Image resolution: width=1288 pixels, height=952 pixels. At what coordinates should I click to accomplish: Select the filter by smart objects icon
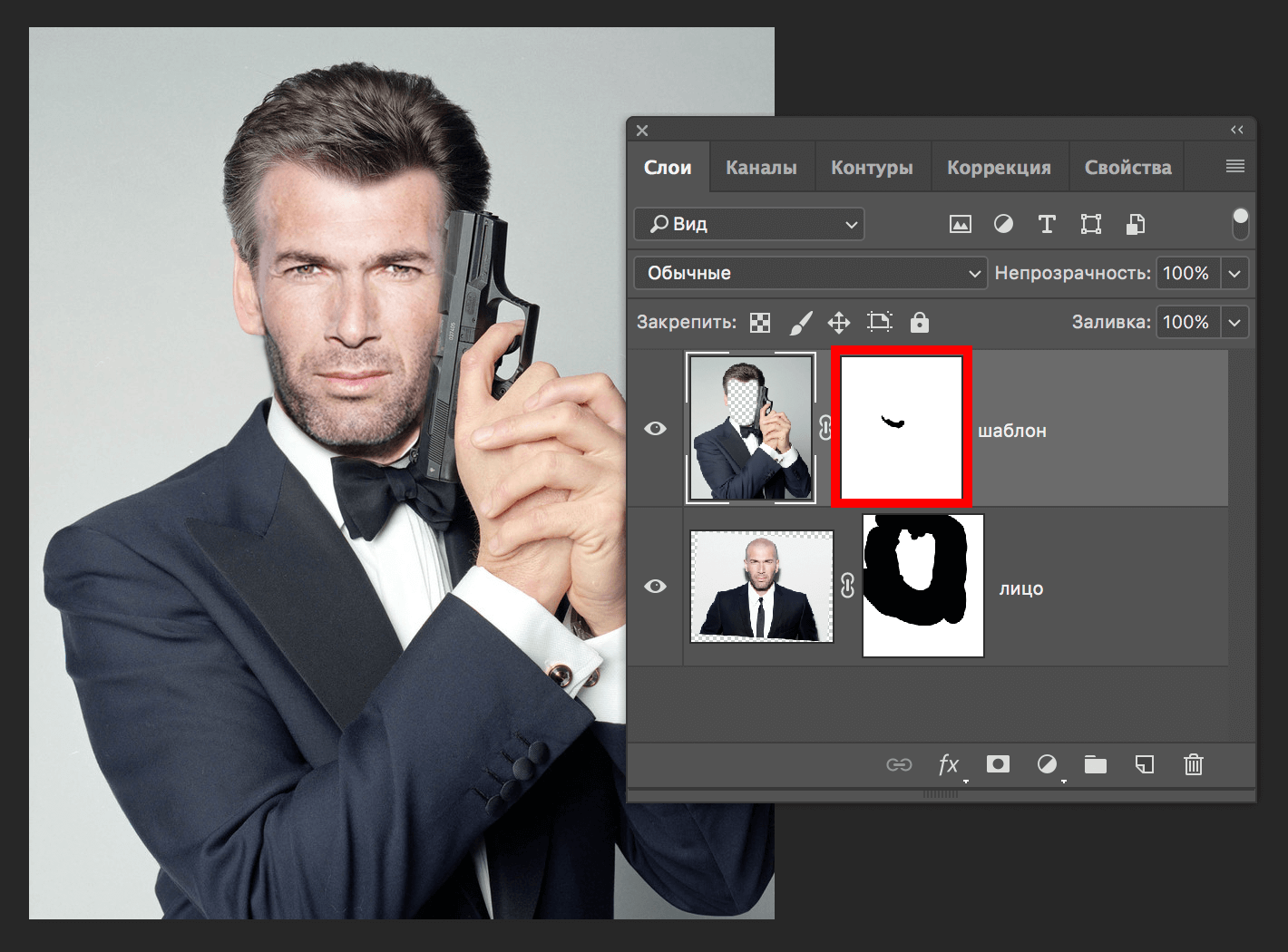[x=1136, y=224]
